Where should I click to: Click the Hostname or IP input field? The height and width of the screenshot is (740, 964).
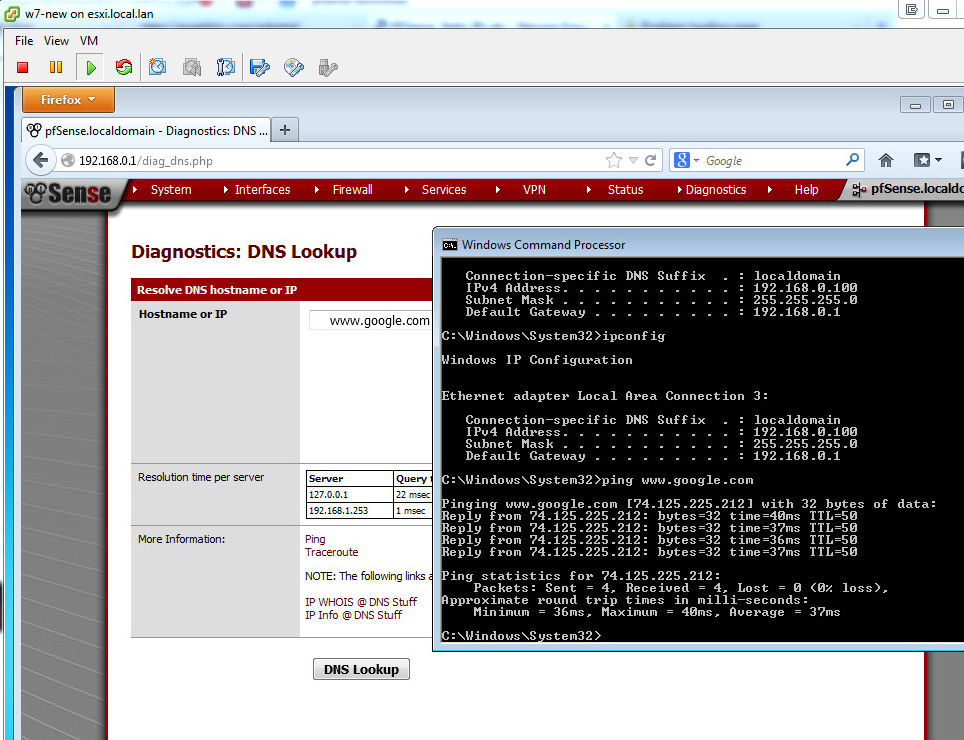(370, 320)
